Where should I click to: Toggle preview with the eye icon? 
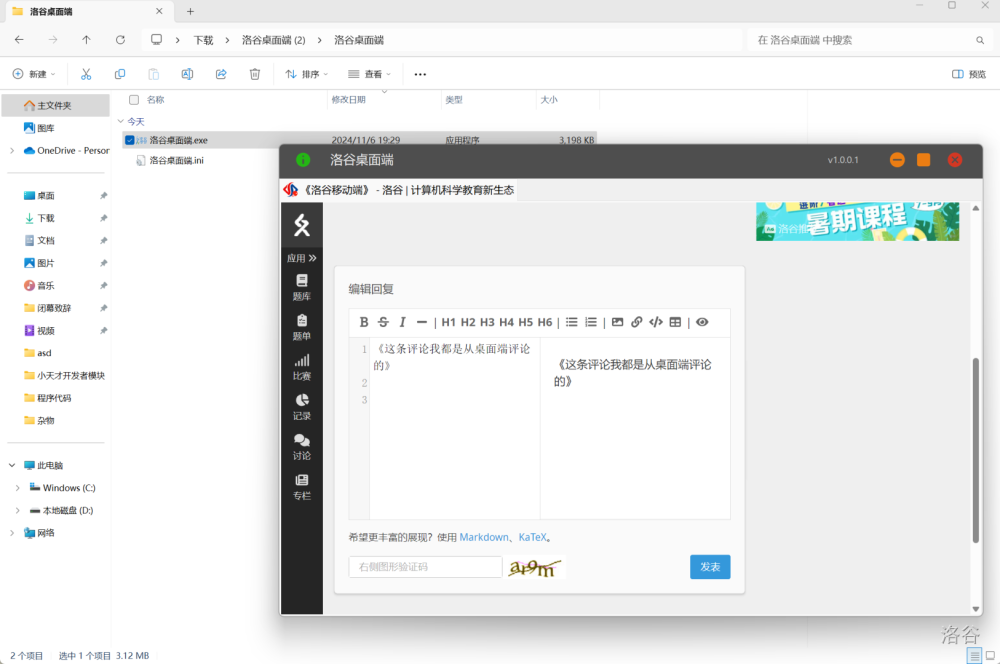pyautogui.click(x=702, y=322)
